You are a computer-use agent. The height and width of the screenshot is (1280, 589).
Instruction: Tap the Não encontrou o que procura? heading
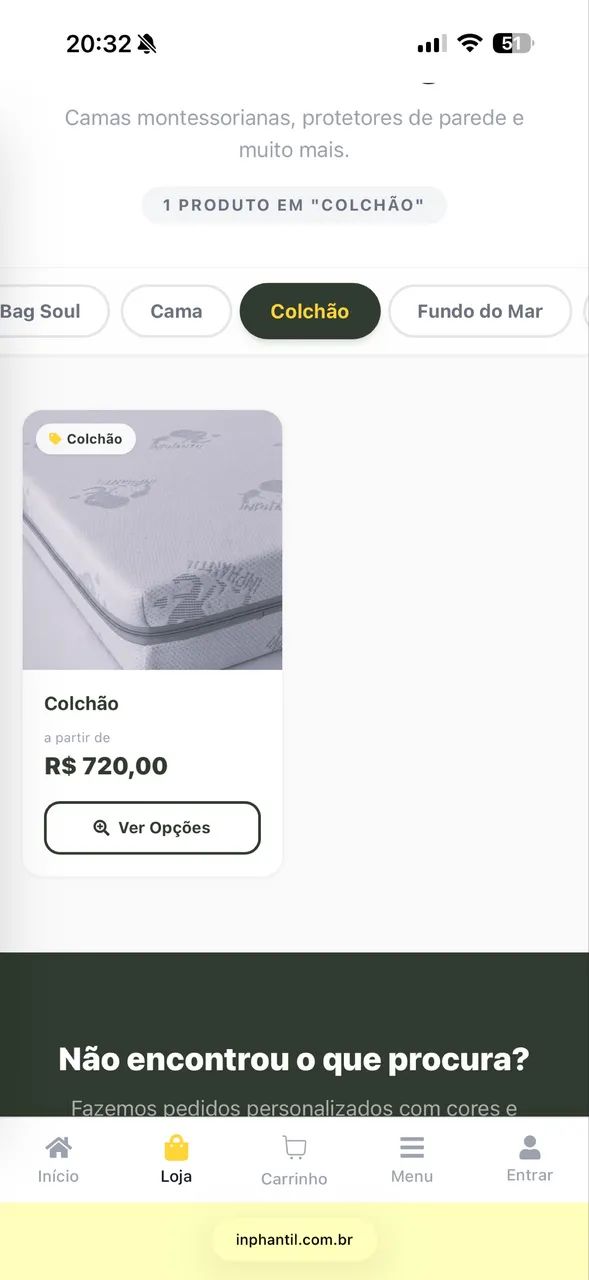click(x=294, y=1059)
